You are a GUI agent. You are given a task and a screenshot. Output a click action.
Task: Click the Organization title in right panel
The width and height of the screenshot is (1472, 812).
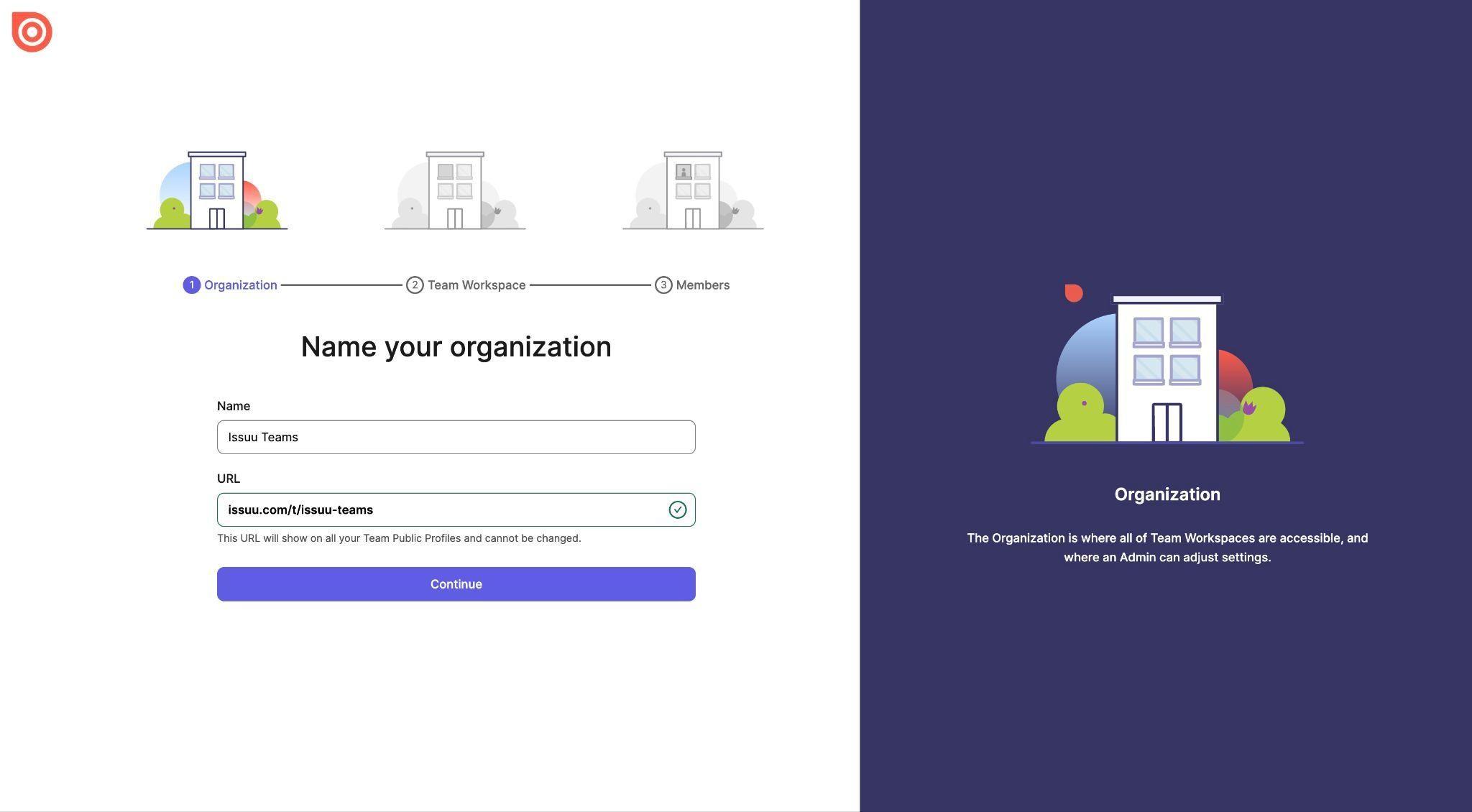[x=1167, y=494]
